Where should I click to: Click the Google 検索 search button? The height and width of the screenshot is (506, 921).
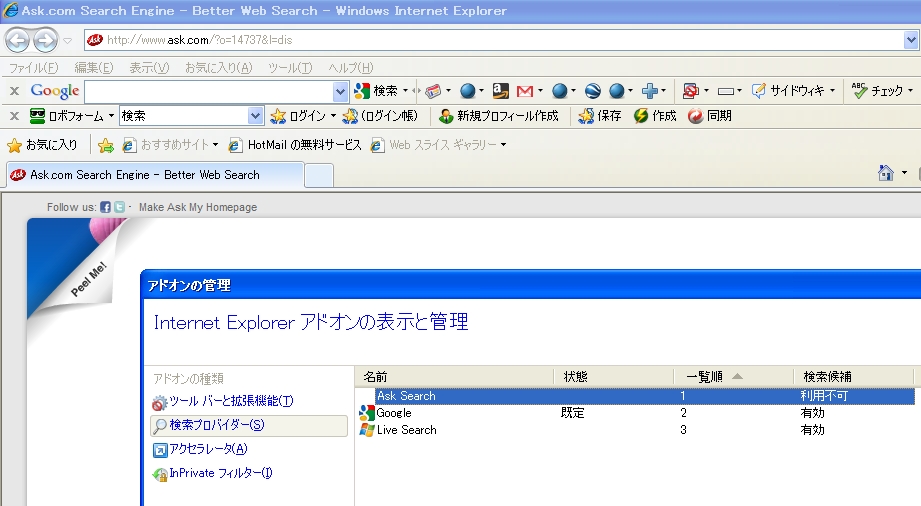click(376, 91)
